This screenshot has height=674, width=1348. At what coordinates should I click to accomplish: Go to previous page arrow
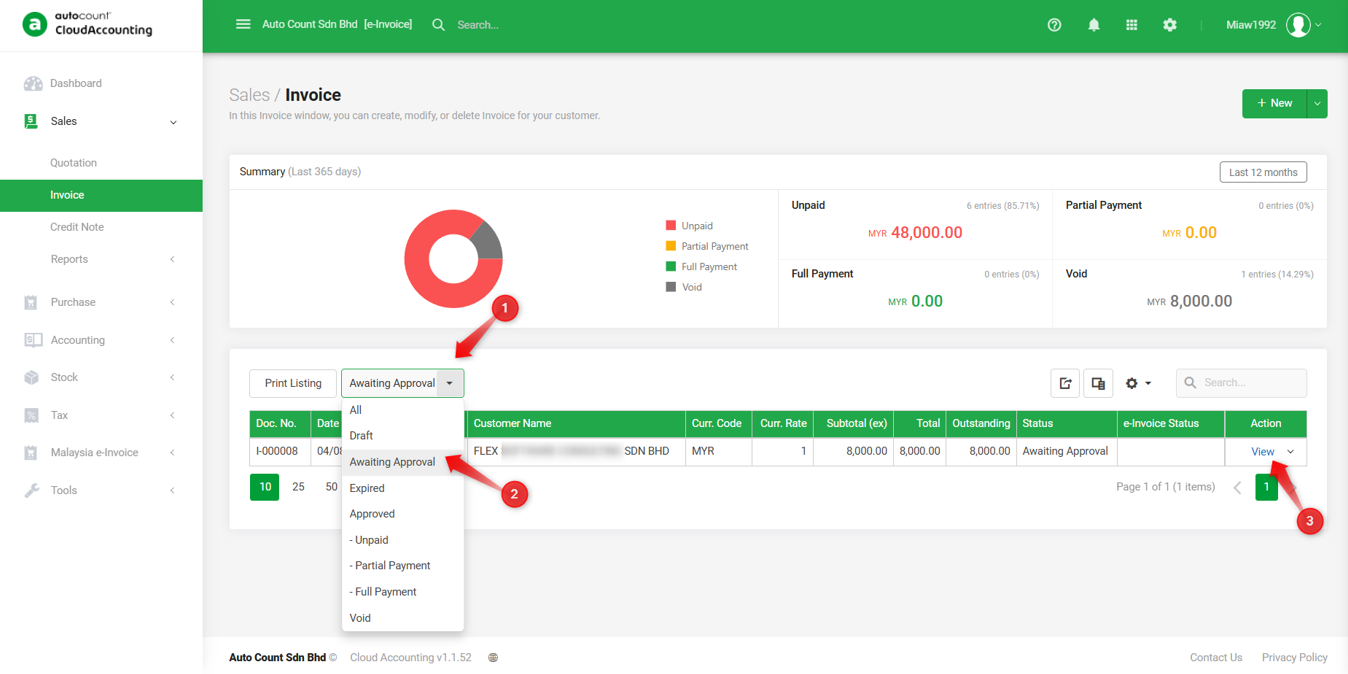pyautogui.click(x=1237, y=488)
